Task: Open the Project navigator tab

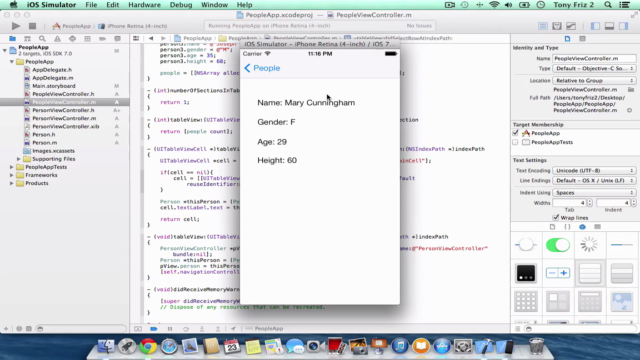Action: click(x=13, y=38)
